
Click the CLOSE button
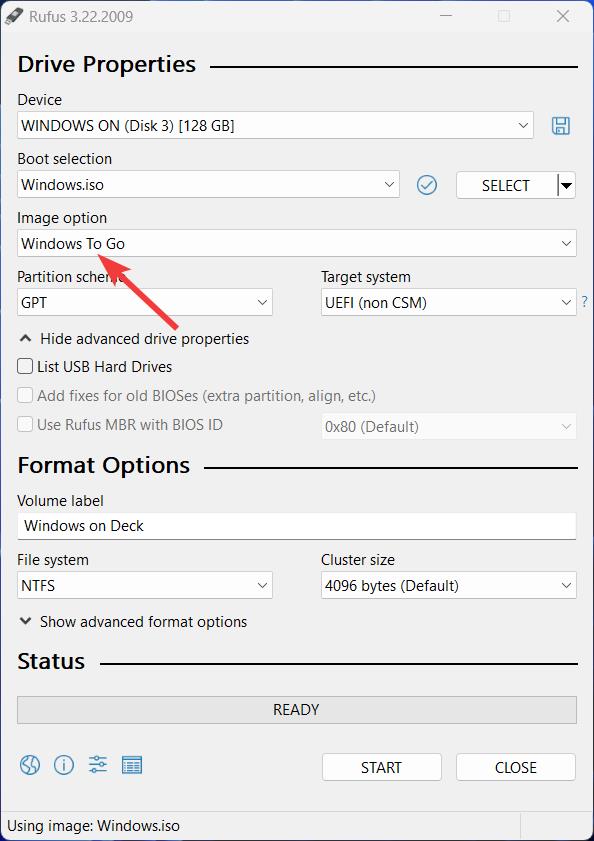tap(516, 767)
